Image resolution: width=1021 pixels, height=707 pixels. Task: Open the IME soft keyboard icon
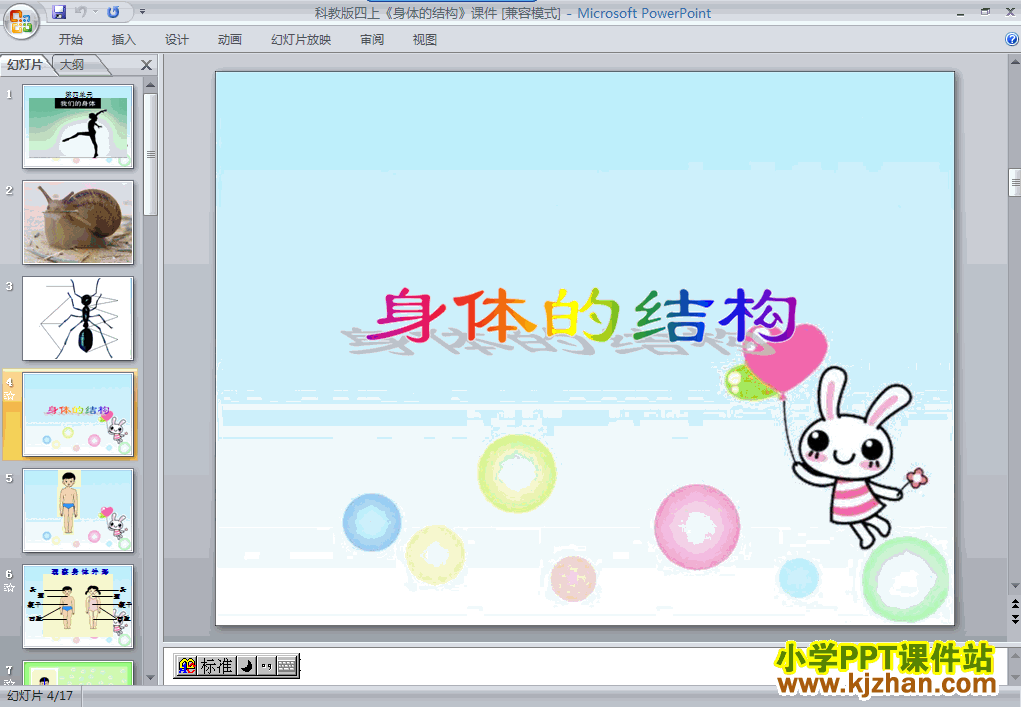(287, 666)
